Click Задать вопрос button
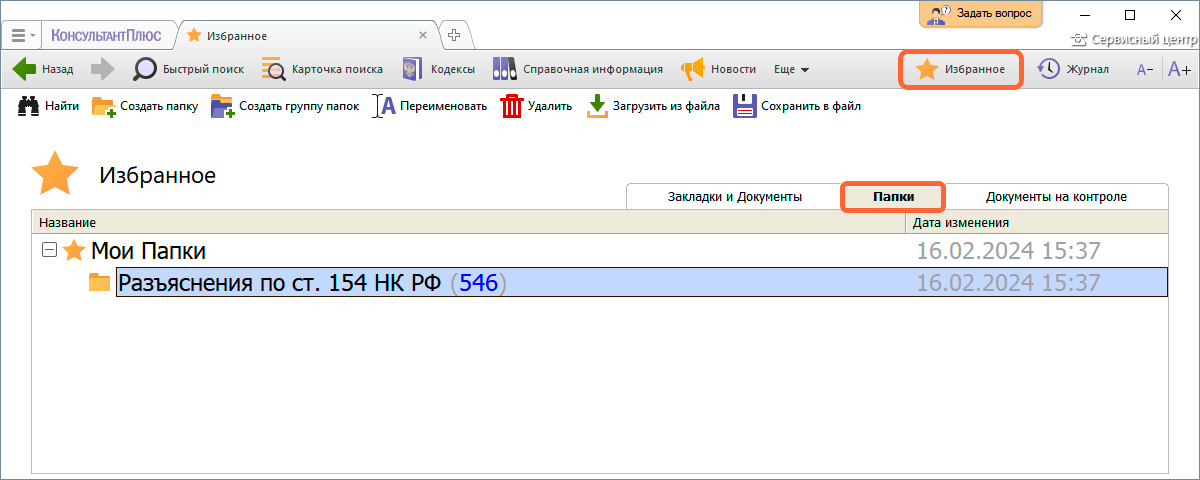The image size is (1200, 480). click(x=981, y=14)
